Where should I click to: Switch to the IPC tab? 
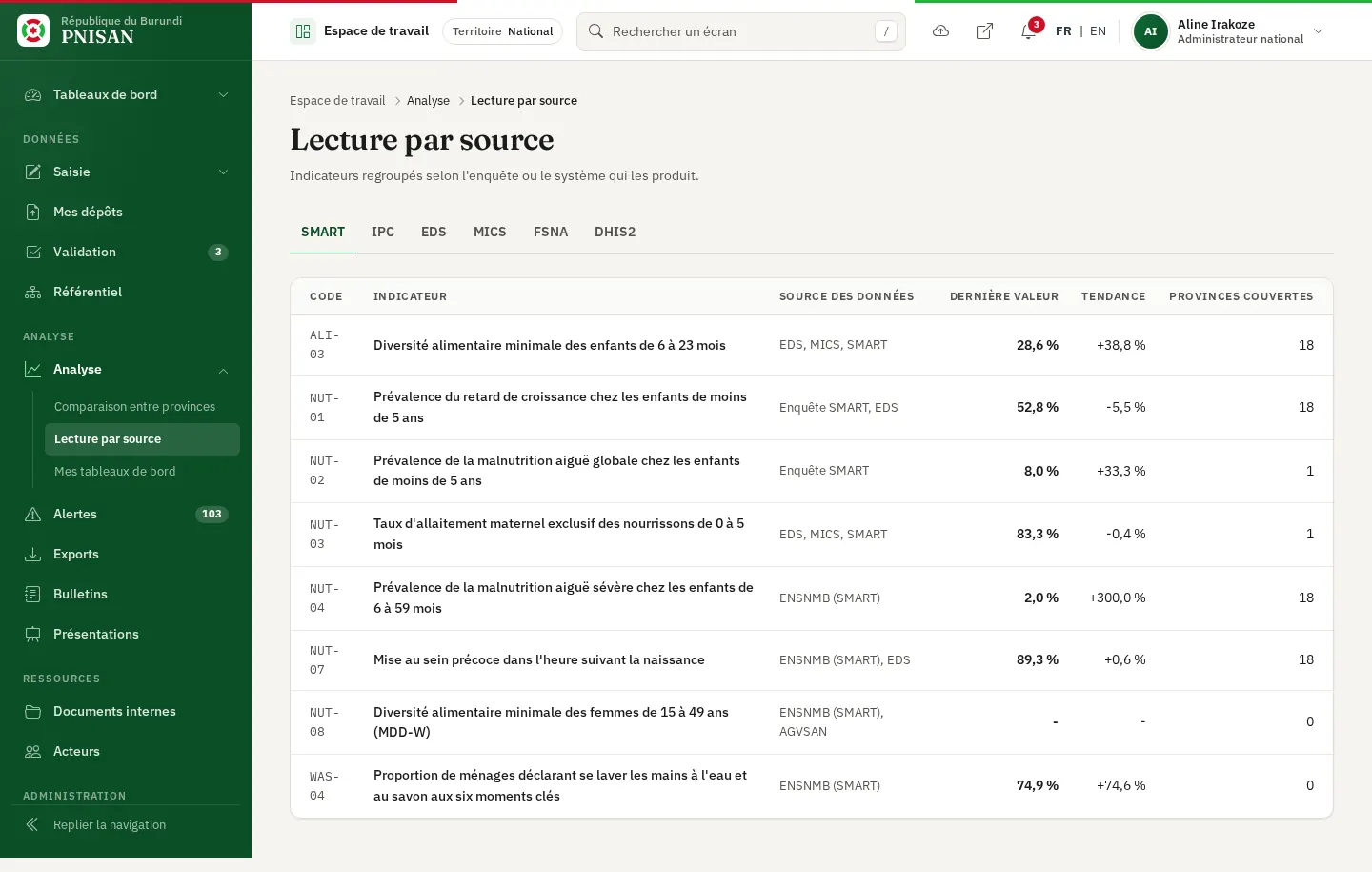[383, 232]
